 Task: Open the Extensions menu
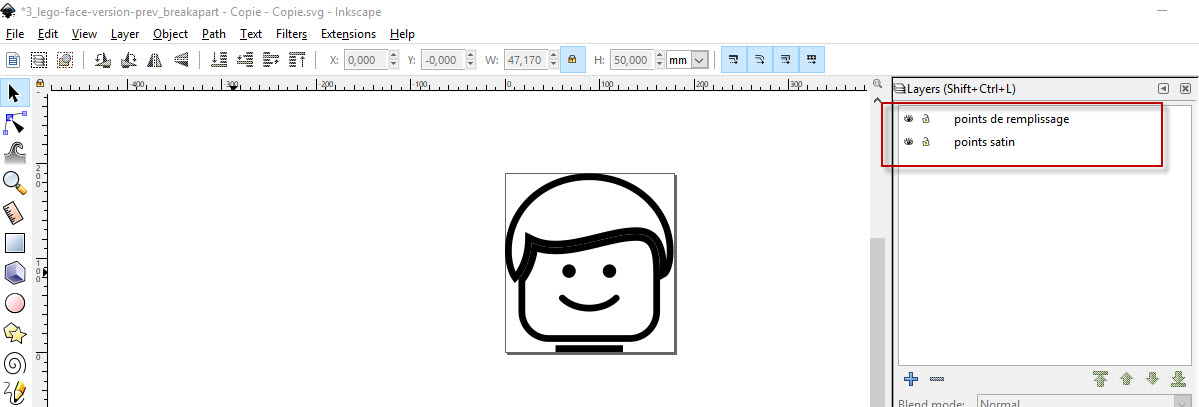point(348,34)
